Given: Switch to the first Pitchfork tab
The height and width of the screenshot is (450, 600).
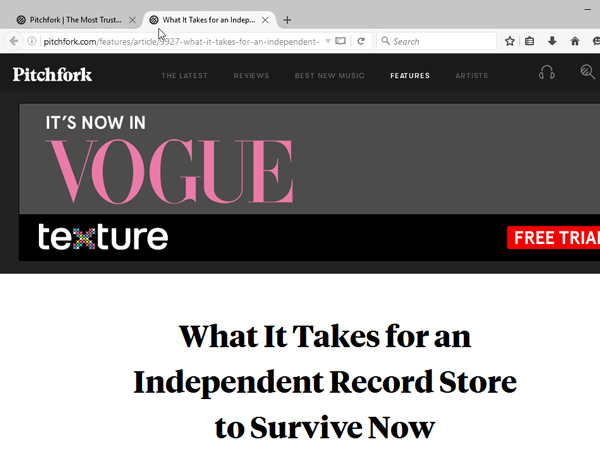Looking at the screenshot, I should 70,19.
